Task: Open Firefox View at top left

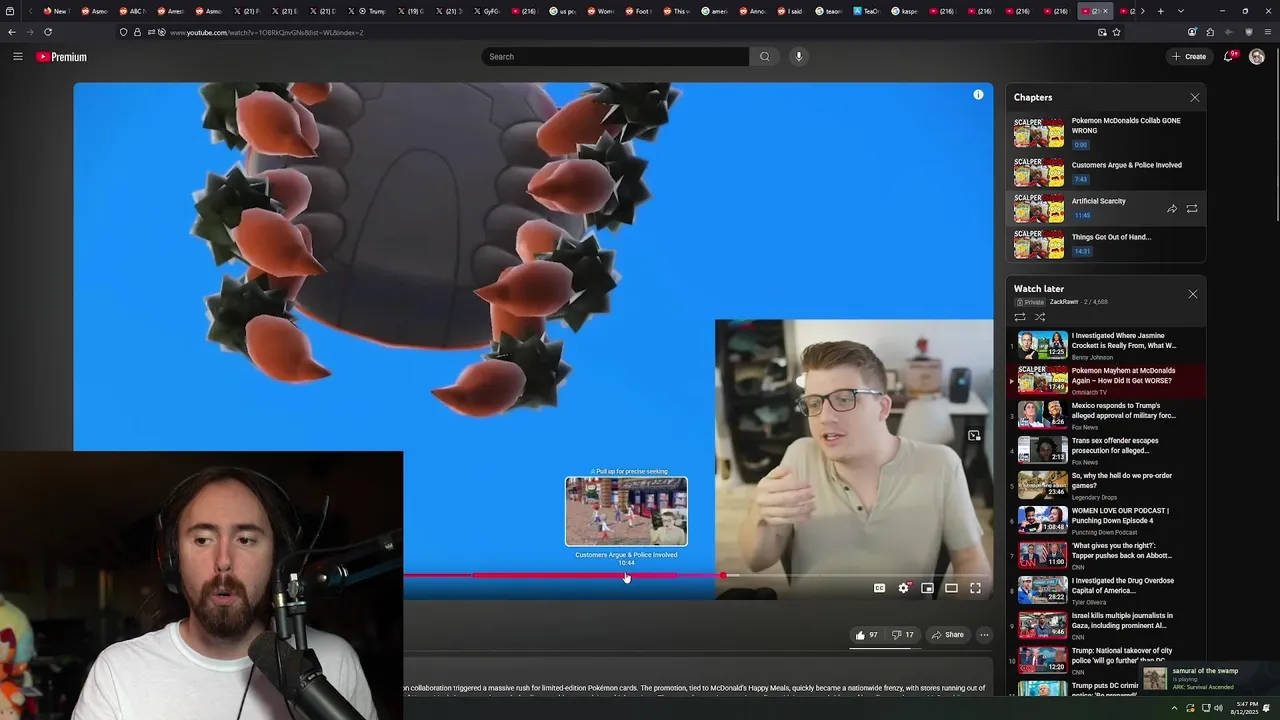Action: click(10, 11)
